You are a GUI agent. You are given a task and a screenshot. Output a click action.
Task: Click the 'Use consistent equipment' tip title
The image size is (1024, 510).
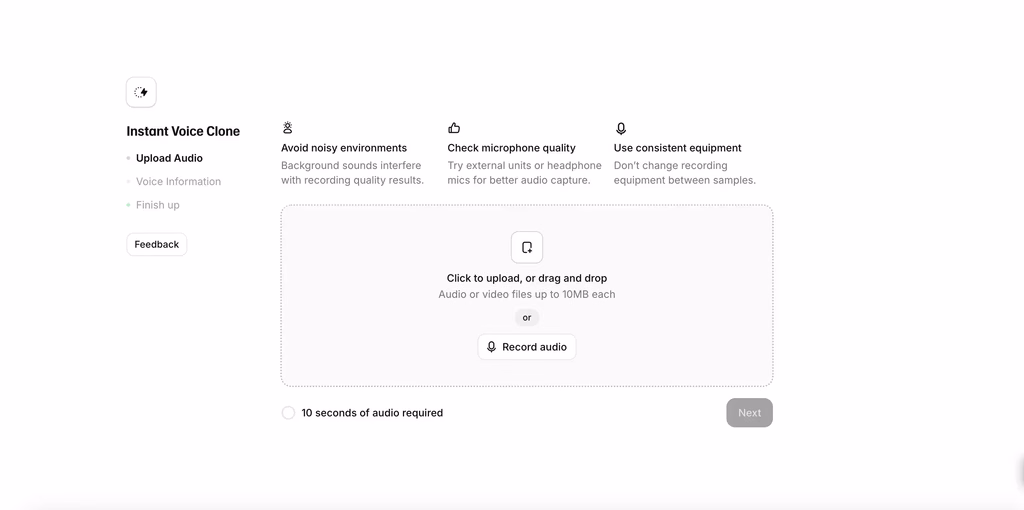click(678, 148)
